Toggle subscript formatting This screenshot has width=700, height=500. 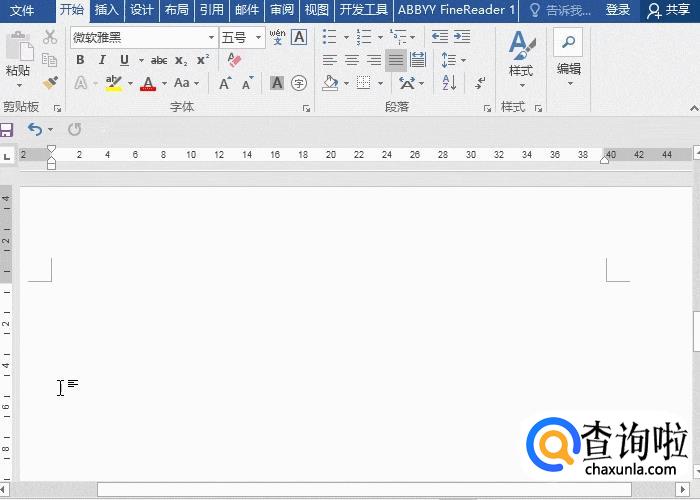point(181,60)
